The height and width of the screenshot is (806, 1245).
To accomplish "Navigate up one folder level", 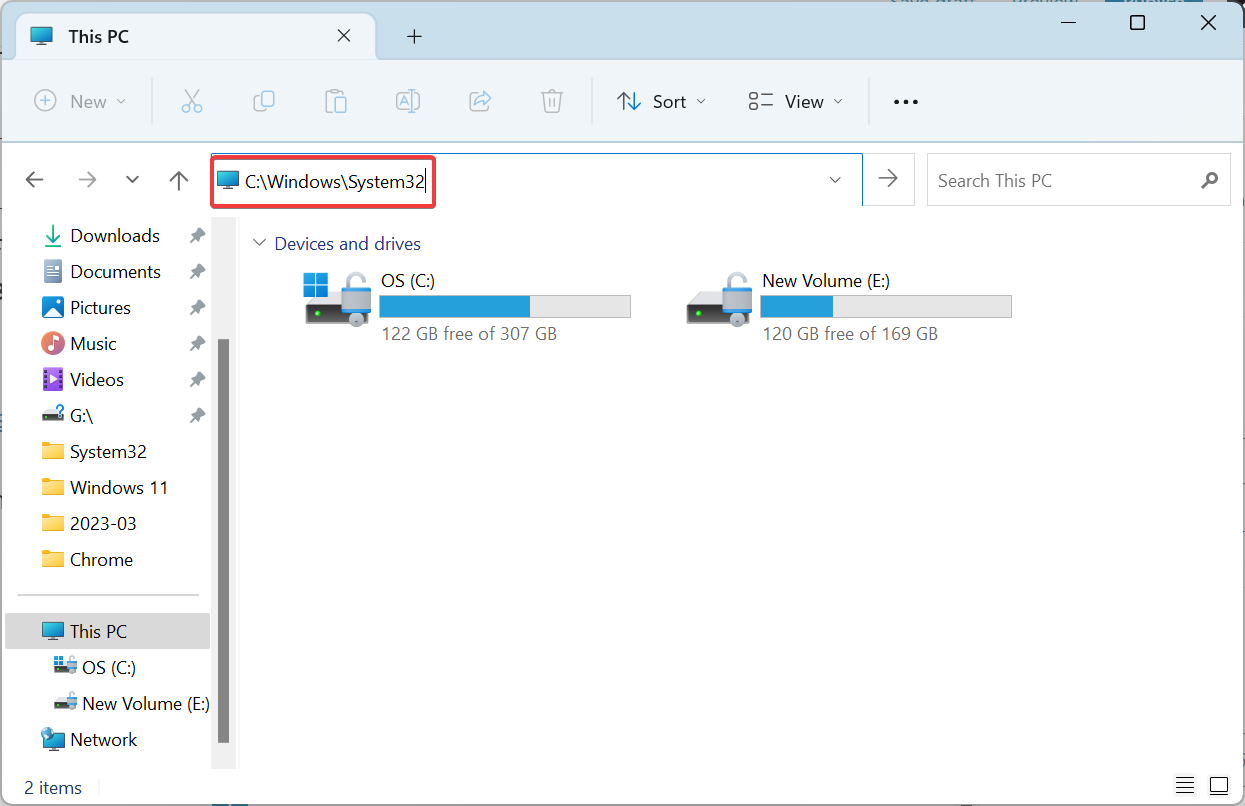I will [x=179, y=180].
